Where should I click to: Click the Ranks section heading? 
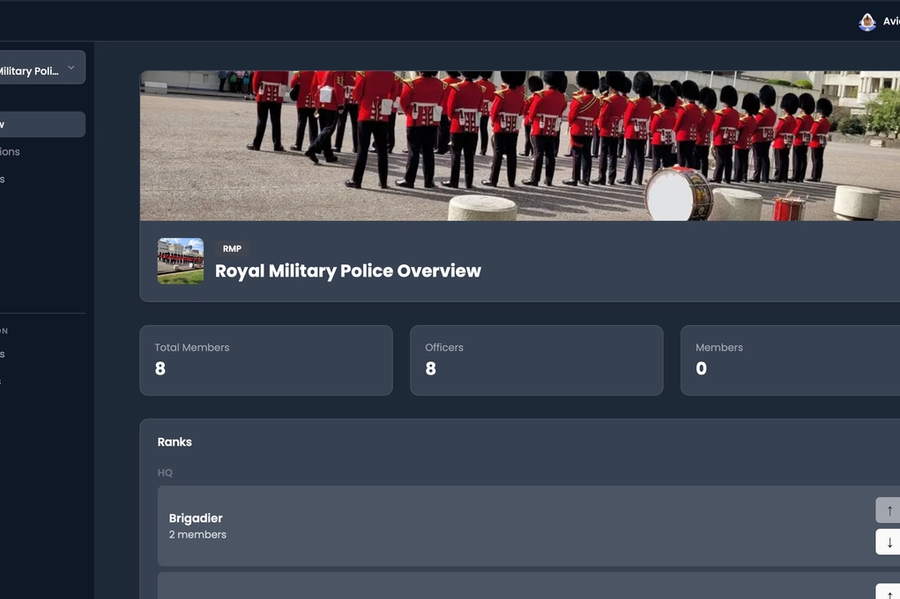[x=174, y=442]
